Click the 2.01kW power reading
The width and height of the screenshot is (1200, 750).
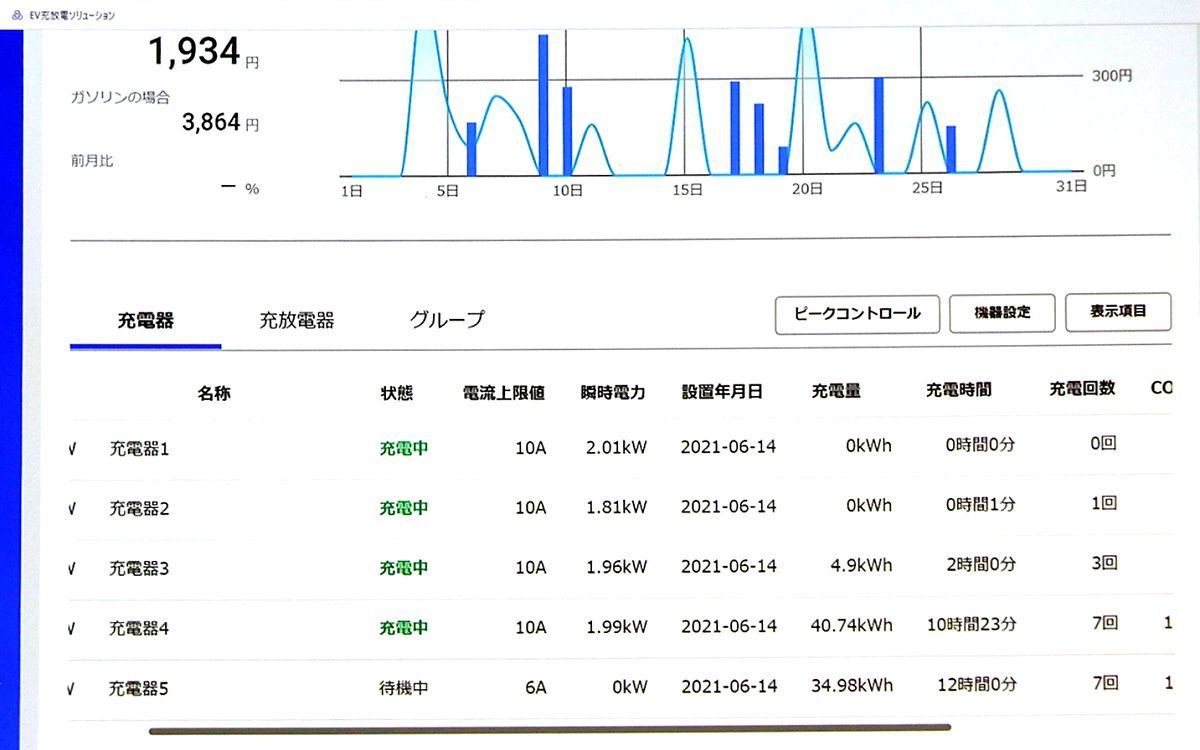(617, 447)
